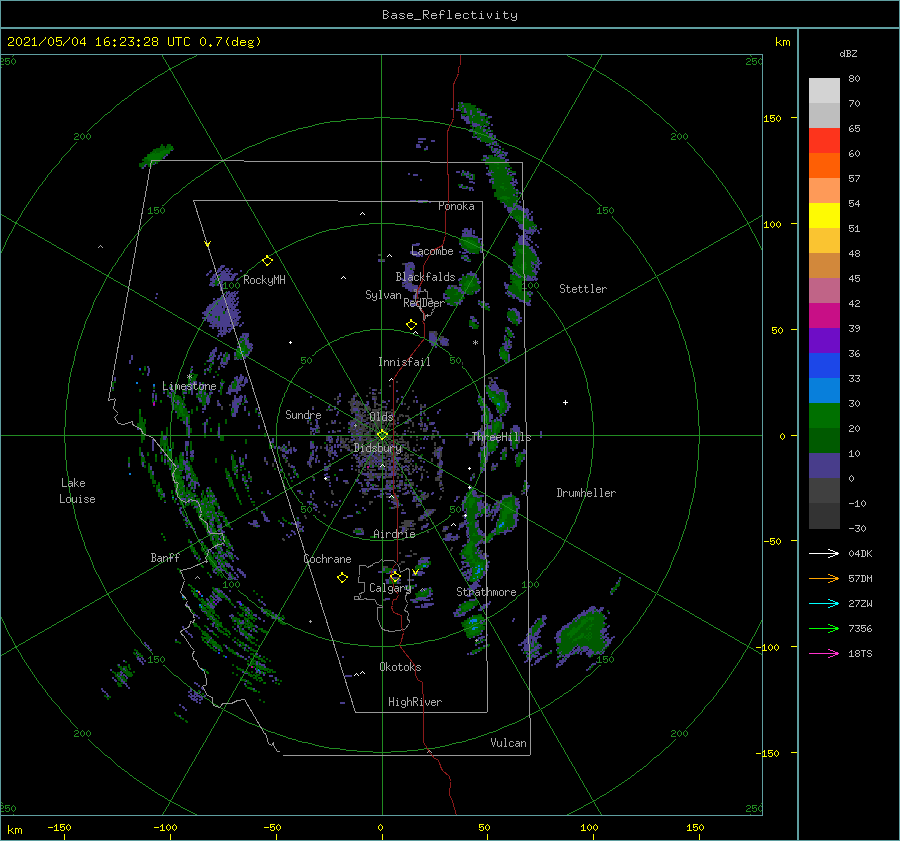Image resolution: width=900 pixels, height=841 pixels.
Task: Click the Didsbury city label
Action: [378, 448]
